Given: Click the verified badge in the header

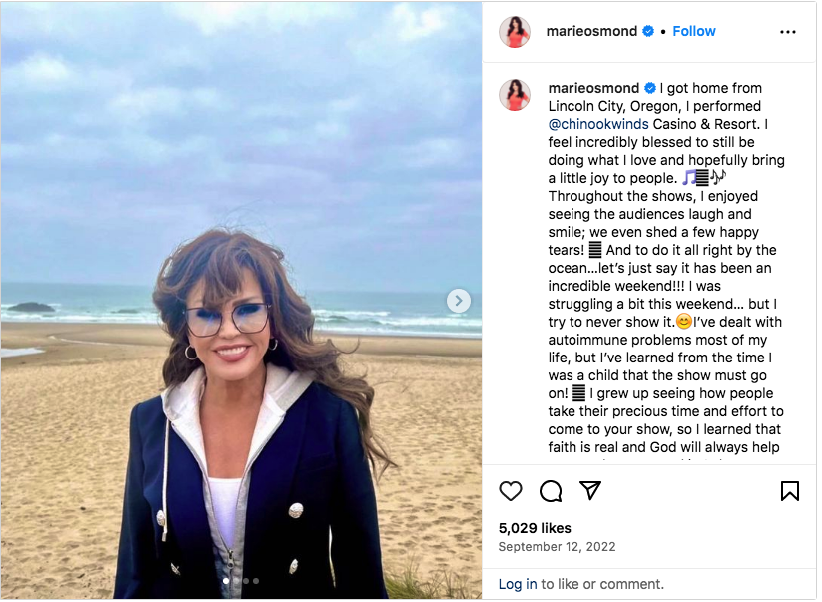Looking at the screenshot, I should click(648, 32).
